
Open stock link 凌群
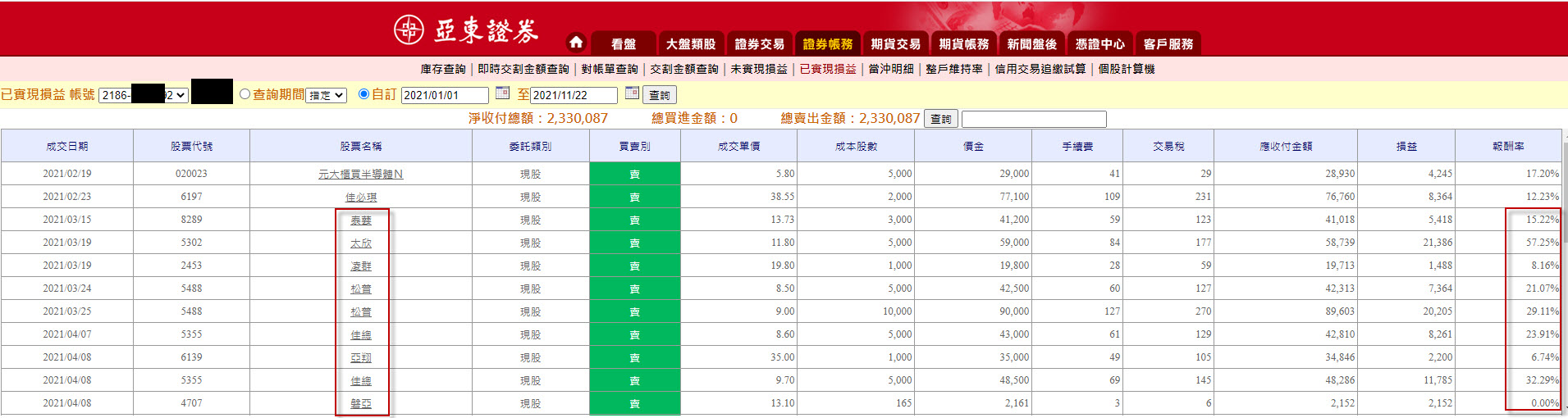click(x=361, y=266)
